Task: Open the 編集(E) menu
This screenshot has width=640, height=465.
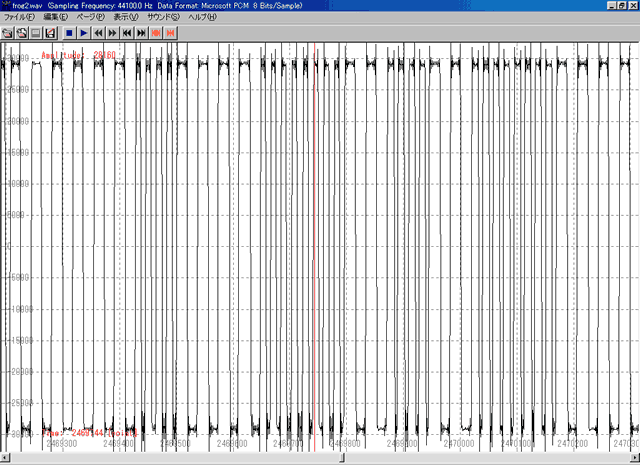Action: click(55, 18)
